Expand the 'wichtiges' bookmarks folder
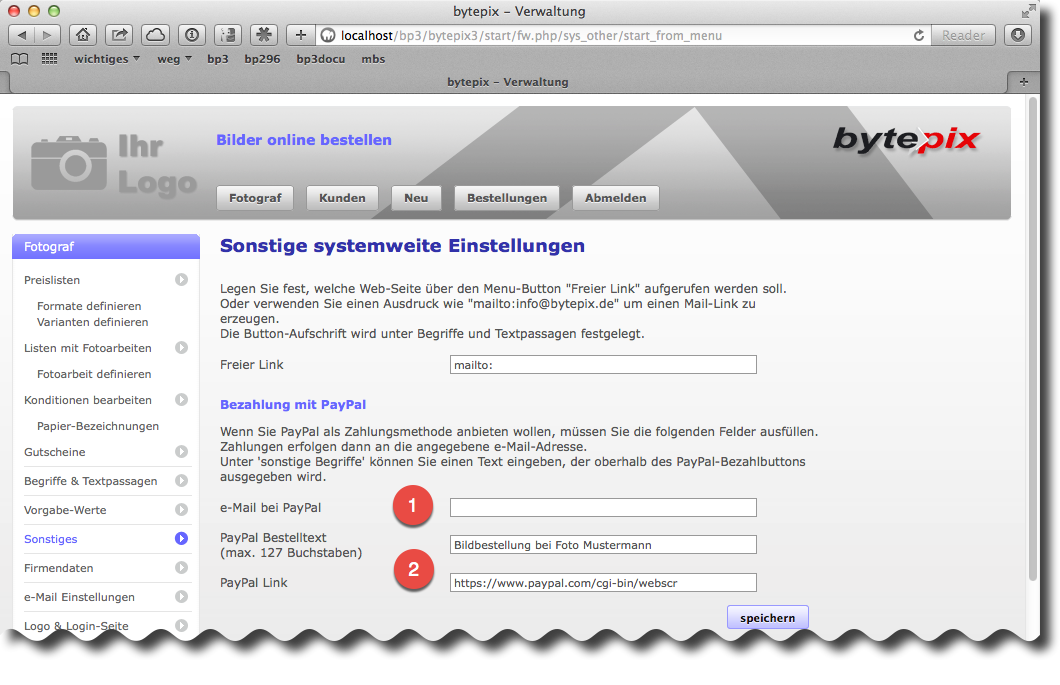1060x685 pixels. pyautogui.click(x=107, y=59)
